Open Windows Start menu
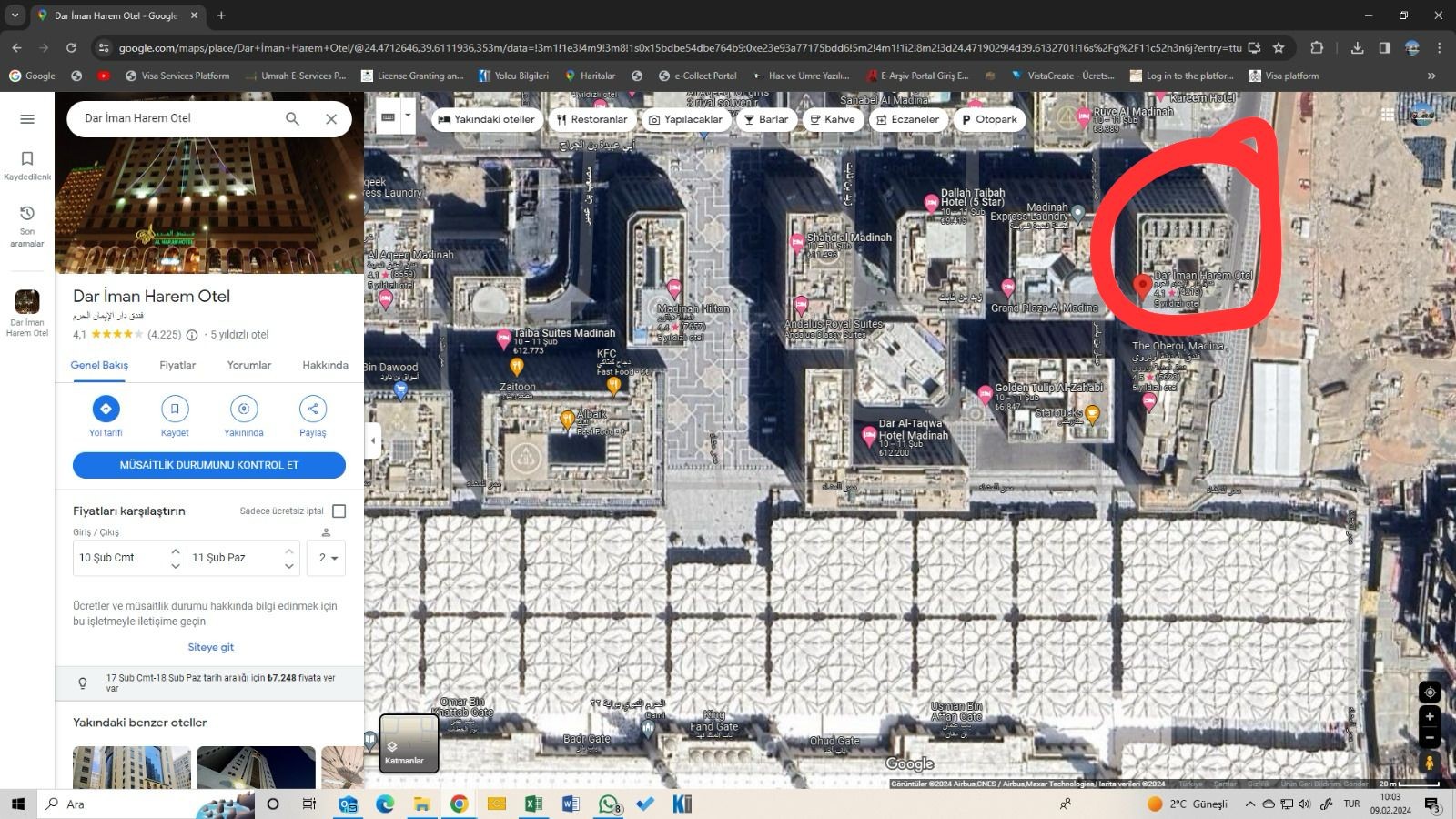Screen dimensions: 1456x819 [17, 804]
